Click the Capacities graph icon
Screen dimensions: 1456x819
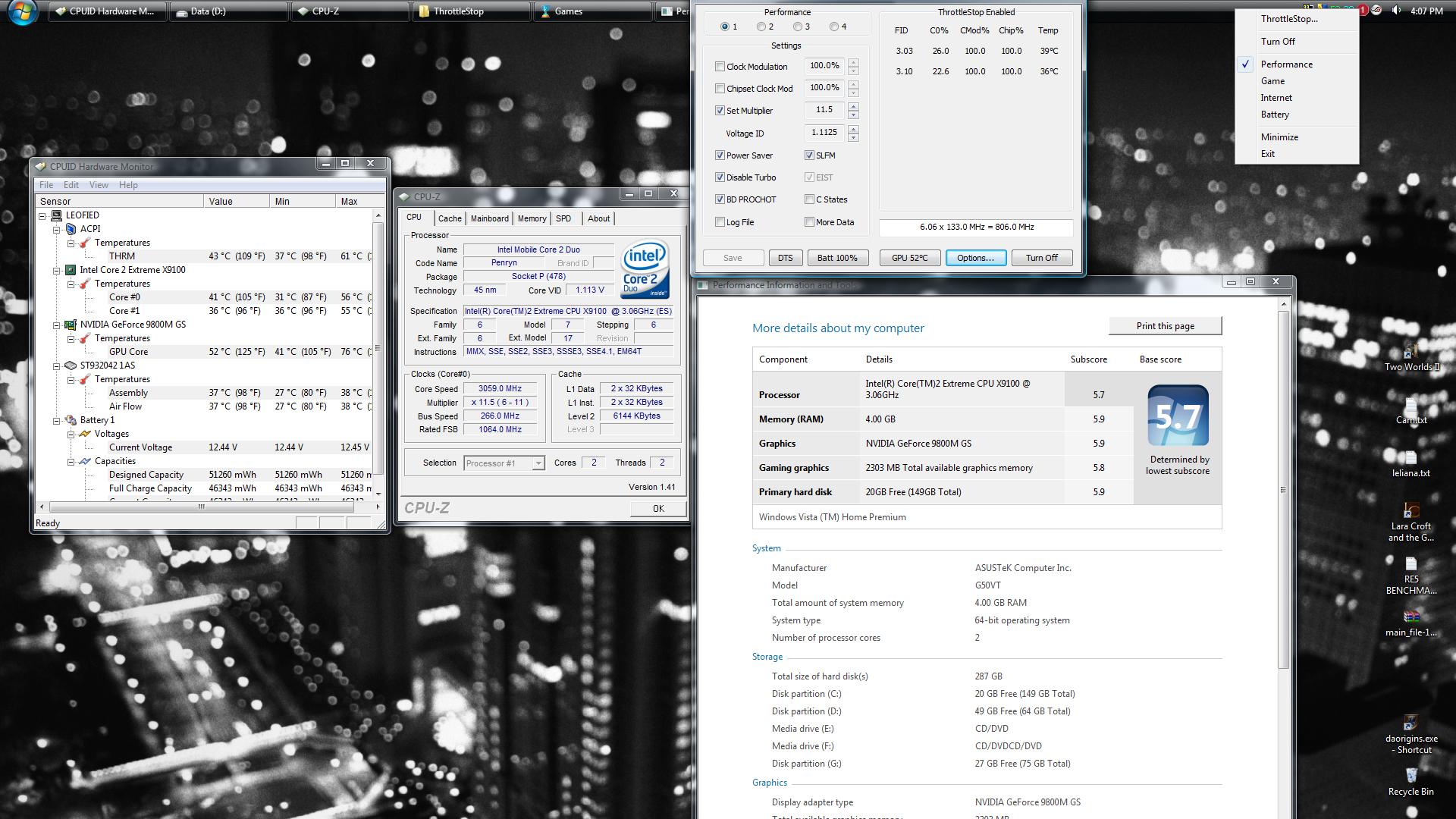(x=85, y=461)
